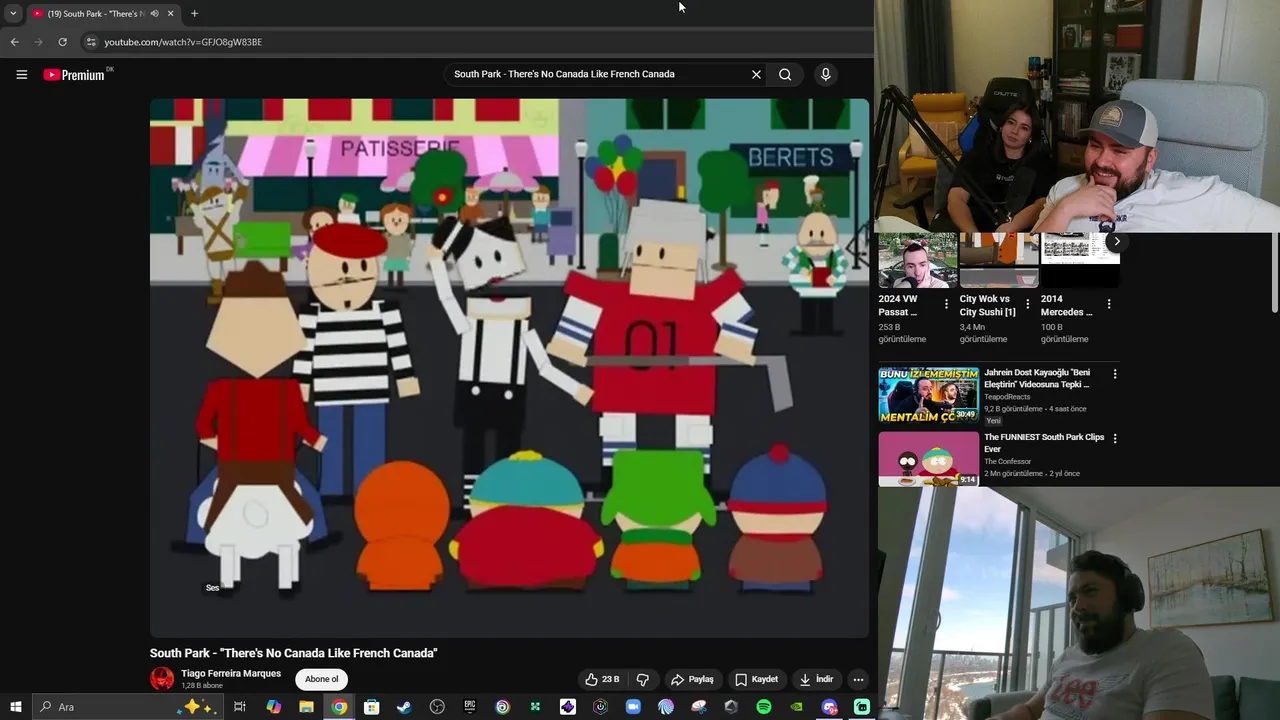Mute the tab via its speaker icon
The image size is (1280, 720).
pos(154,13)
